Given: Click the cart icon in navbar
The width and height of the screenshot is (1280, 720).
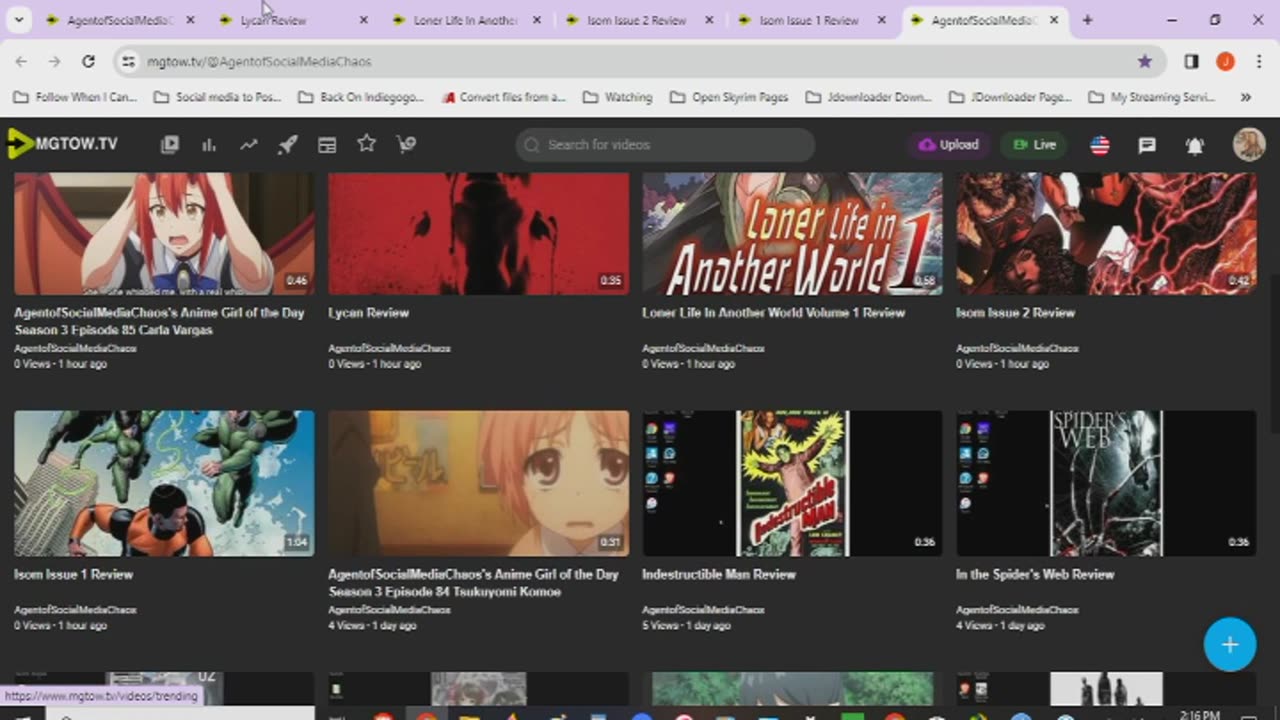Looking at the screenshot, I should (406, 145).
